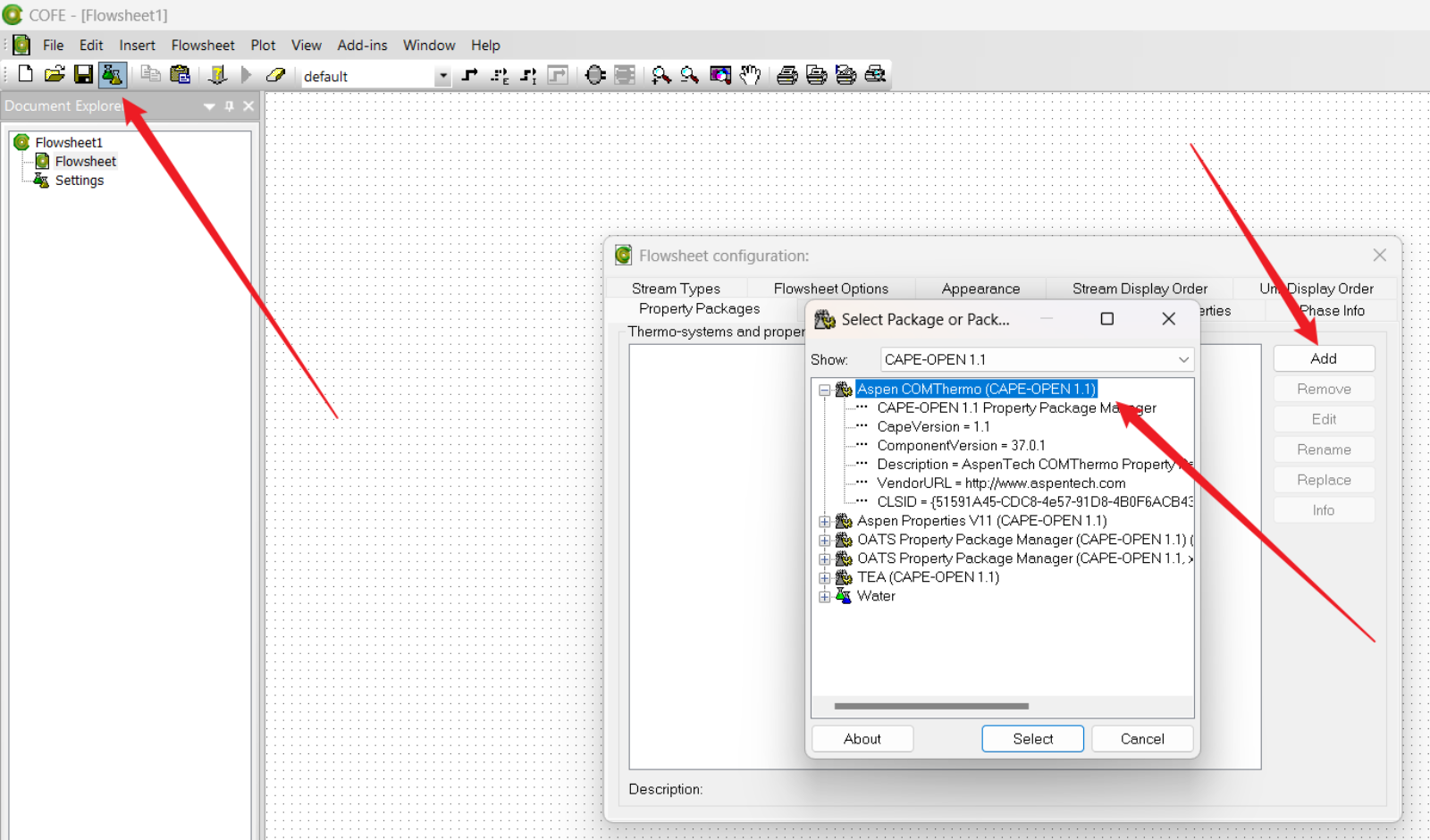Open the Insert menu
The height and width of the screenshot is (840, 1430).
point(137,45)
